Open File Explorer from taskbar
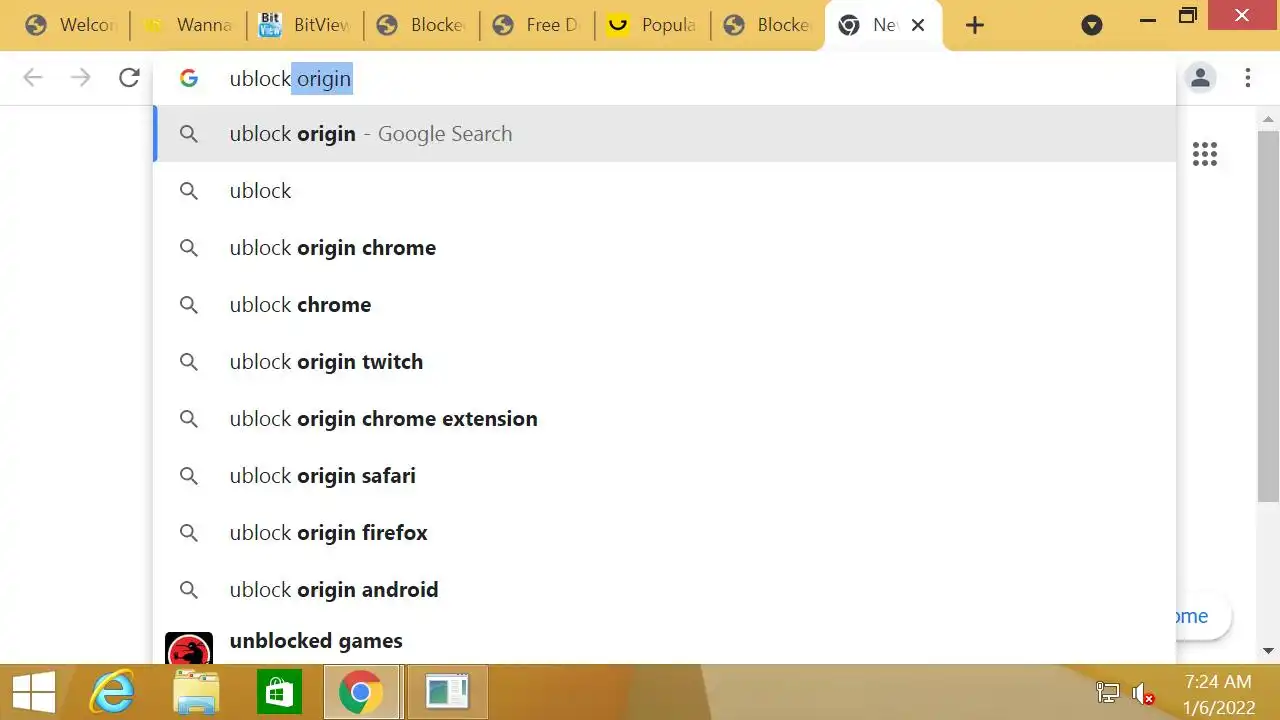The height and width of the screenshot is (720, 1280). (x=196, y=692)
